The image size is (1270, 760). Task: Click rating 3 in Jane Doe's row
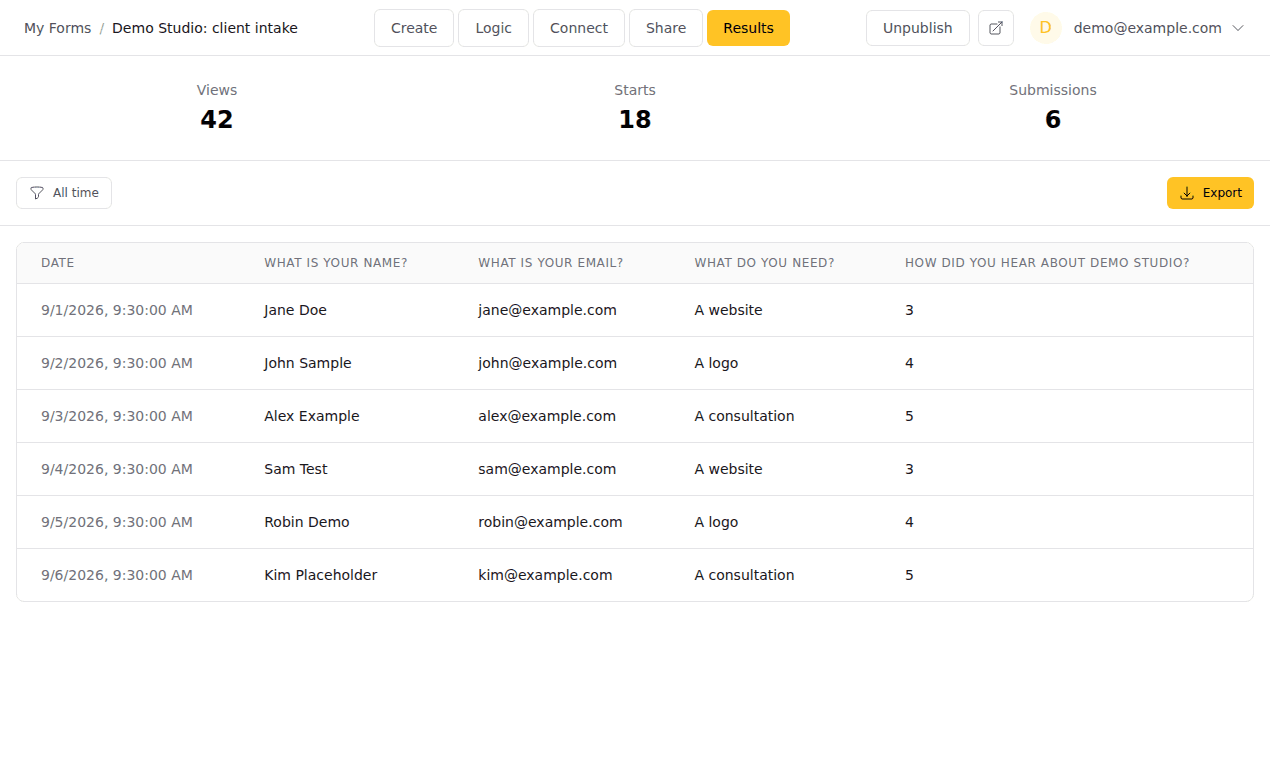(909, 310)
